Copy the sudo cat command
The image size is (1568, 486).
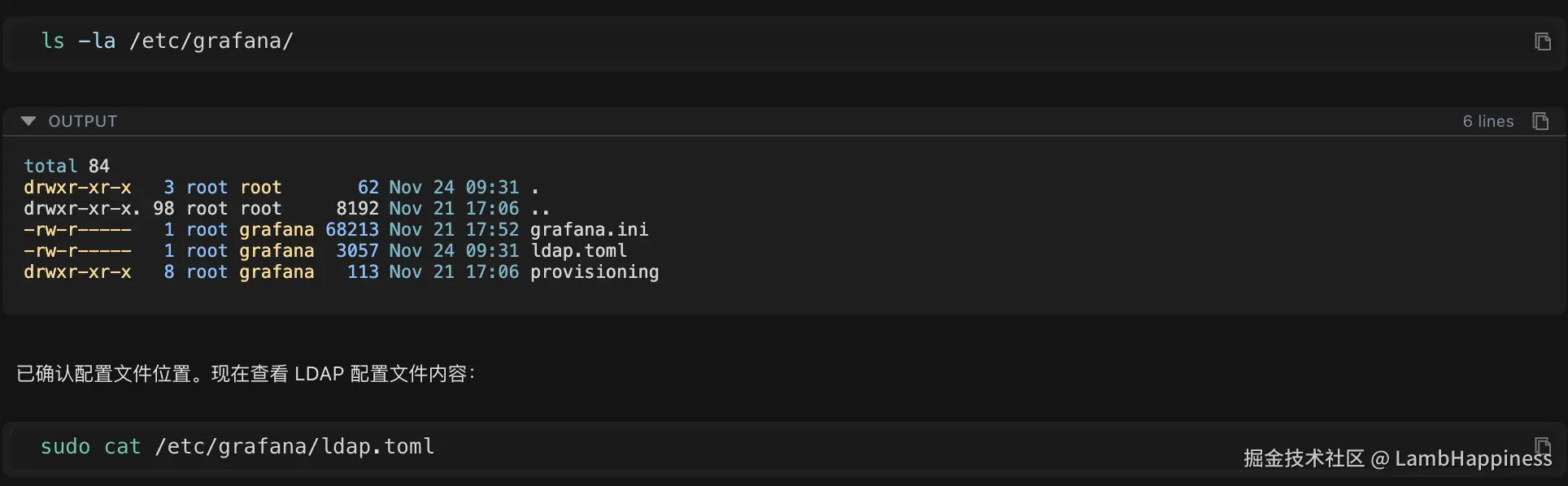[x=1542, y=445]
